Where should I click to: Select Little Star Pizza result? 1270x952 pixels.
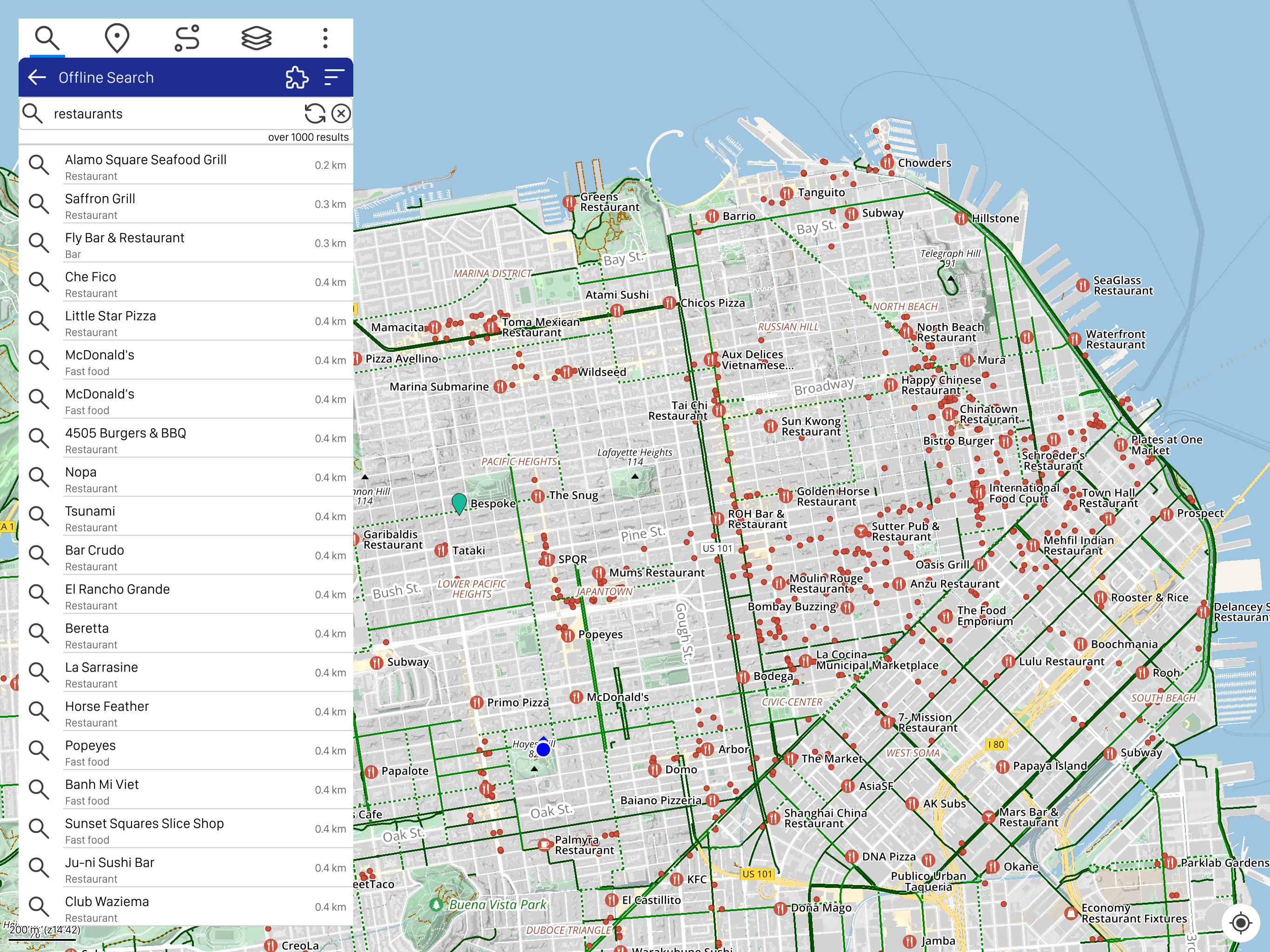186,322
